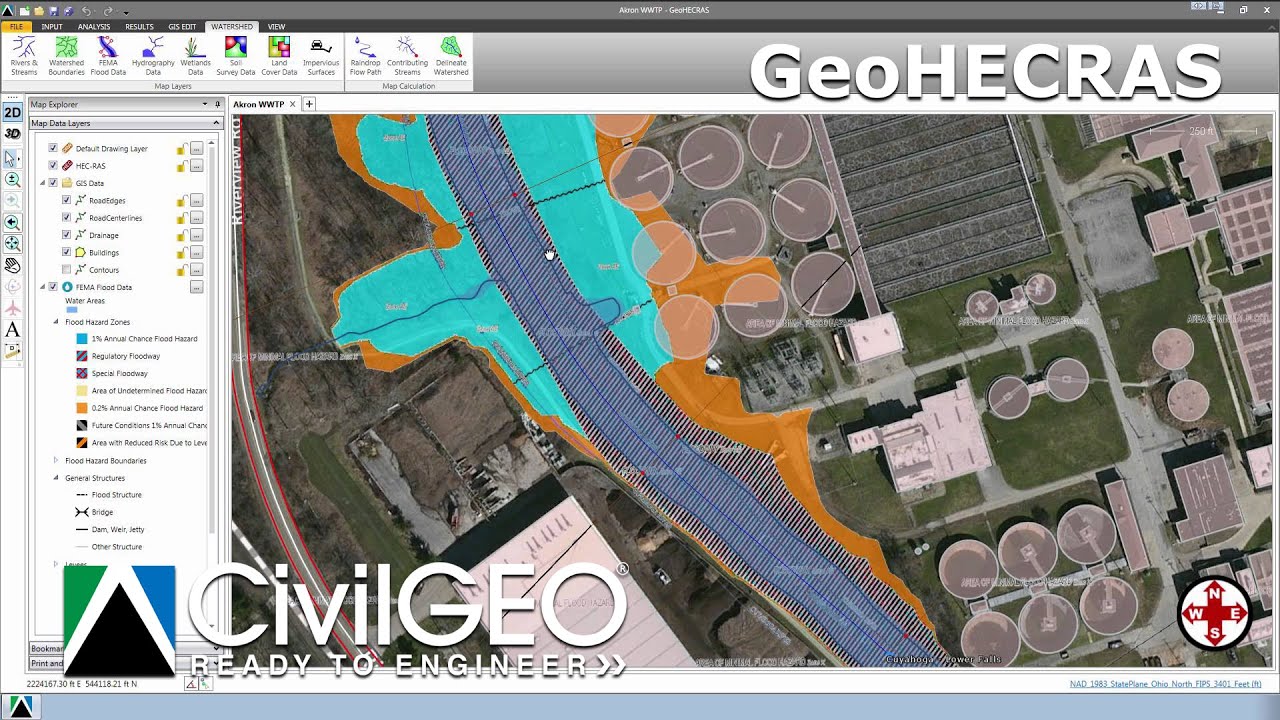The image size is (1280, 720).
Task: Open Rivers & Streams map layer tool
Action: click(x=24, y=56)
